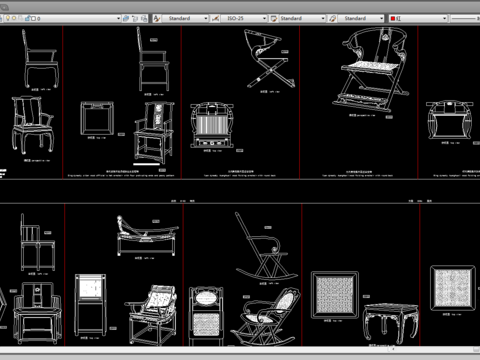Open the linetype control dropdown
The height and width of the screenshot is (360, 480).
click(x=465, y=18)
